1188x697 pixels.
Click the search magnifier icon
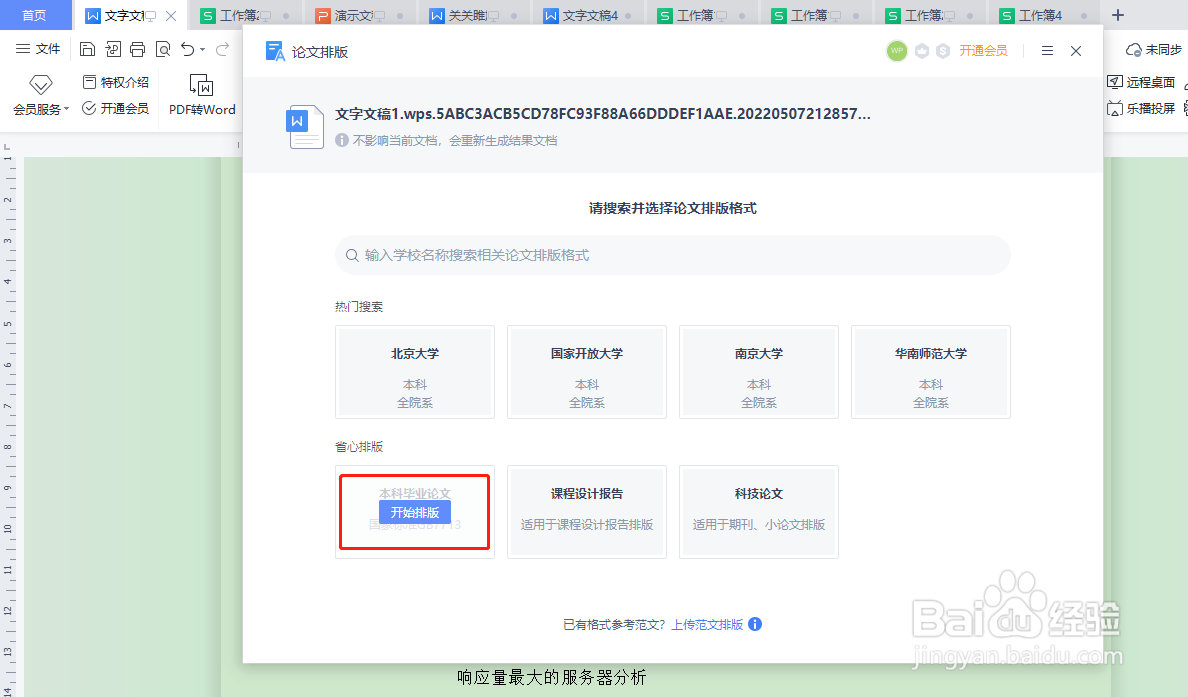[x=352, y=255]
